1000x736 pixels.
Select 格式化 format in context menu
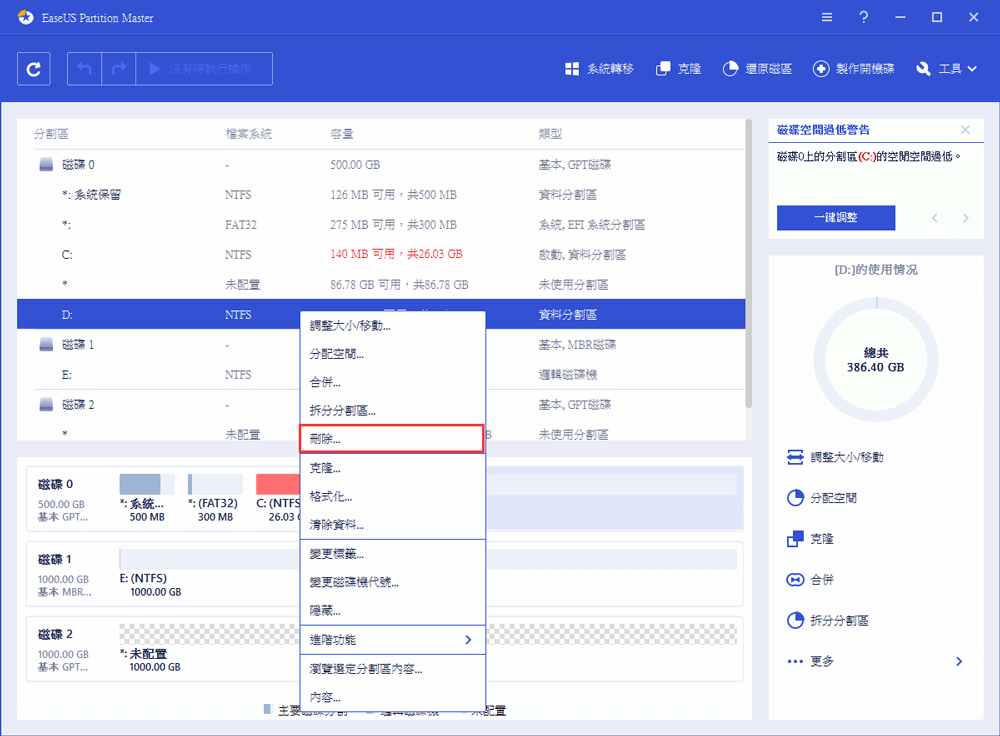point(392,496)
